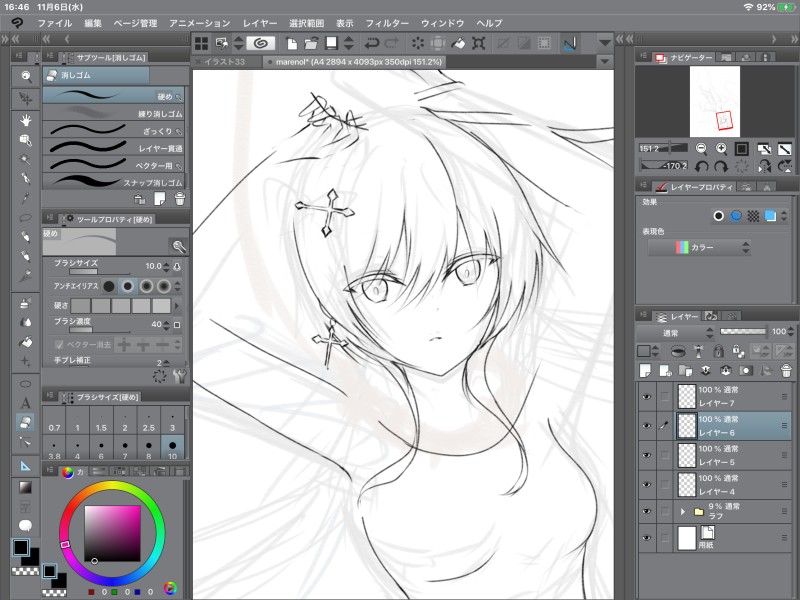Expand the hardness options arrow

pos(177,306)
